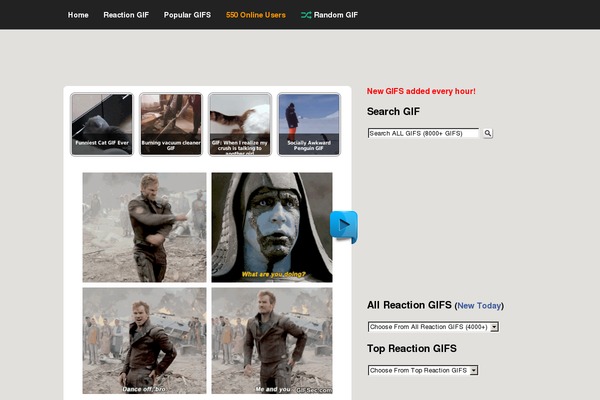Expand the Choose From All Reaction GIFS dropdown
The image size is (600, 400).
tap(433, 327)
